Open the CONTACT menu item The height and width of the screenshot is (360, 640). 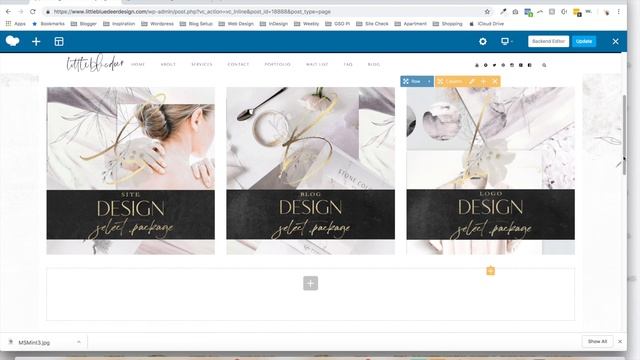tap(238, 64)
